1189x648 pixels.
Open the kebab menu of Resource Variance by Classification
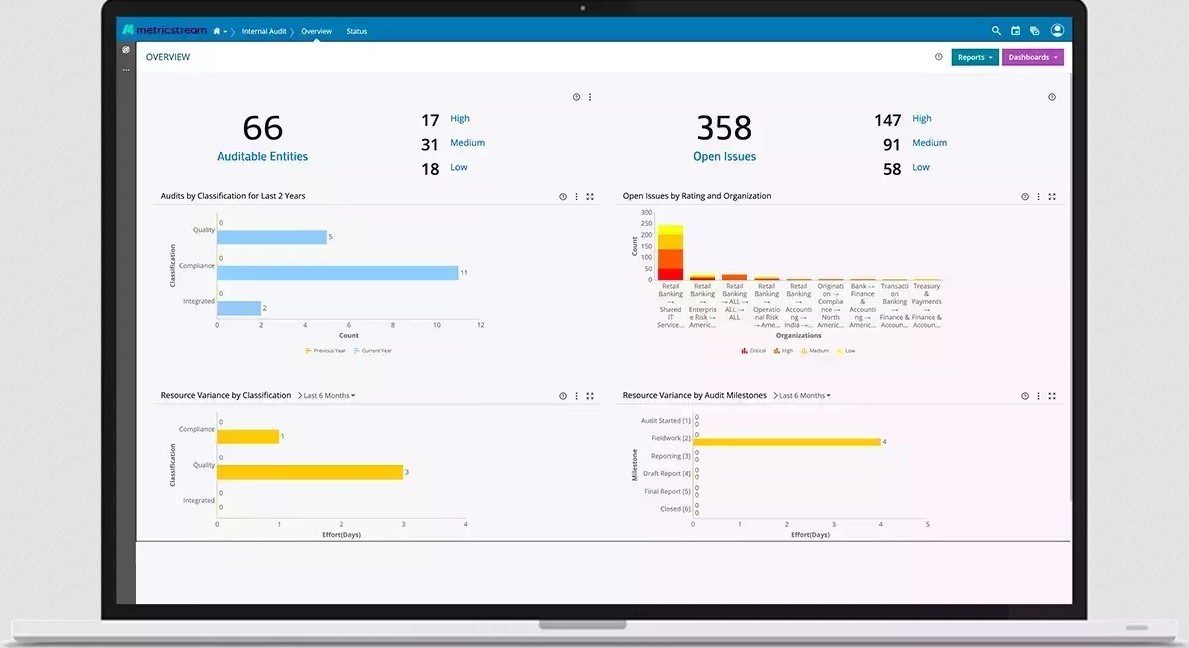(x=576, y=396)
